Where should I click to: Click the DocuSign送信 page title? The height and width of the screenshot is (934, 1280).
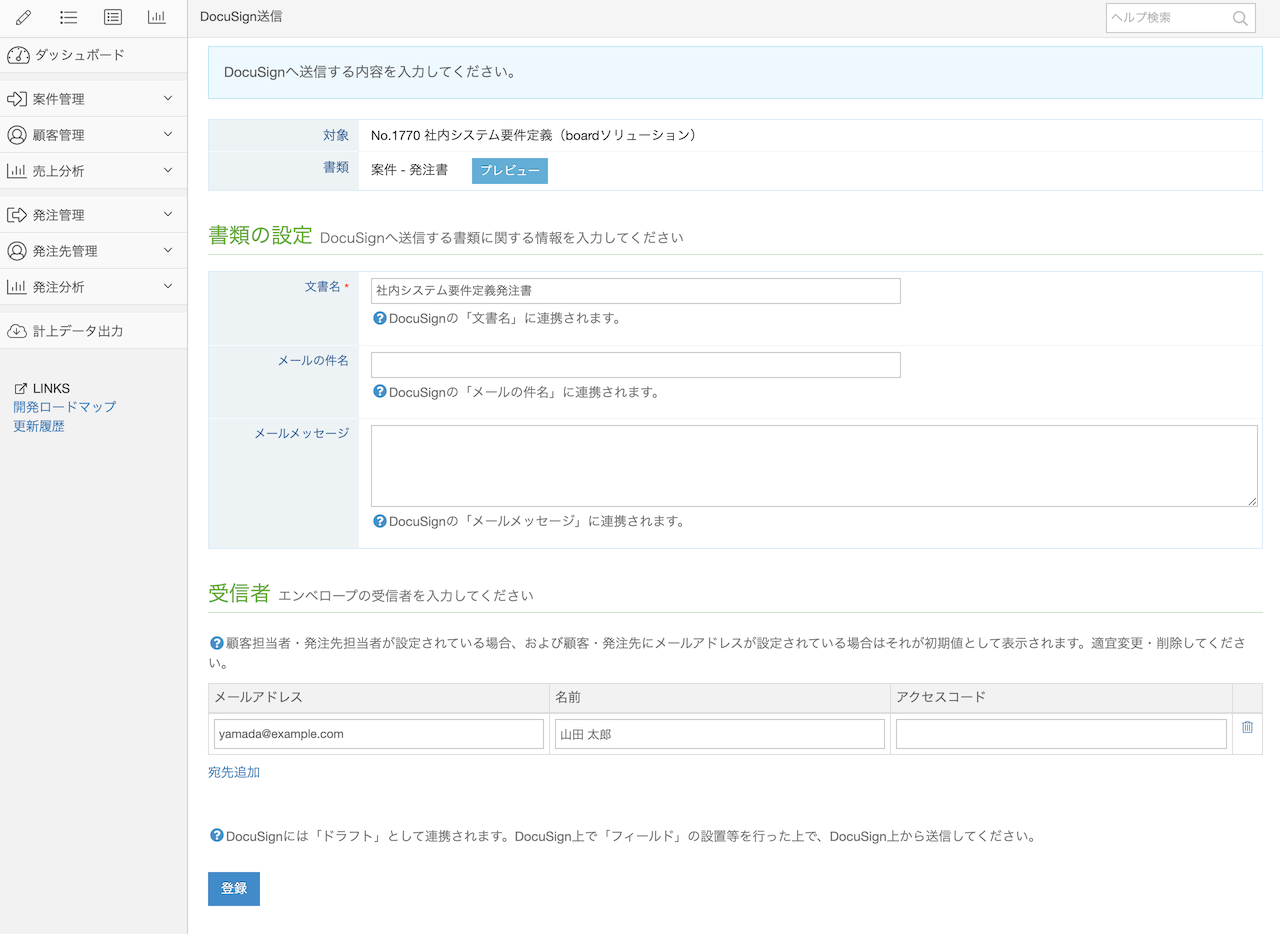tap(241, 17)
